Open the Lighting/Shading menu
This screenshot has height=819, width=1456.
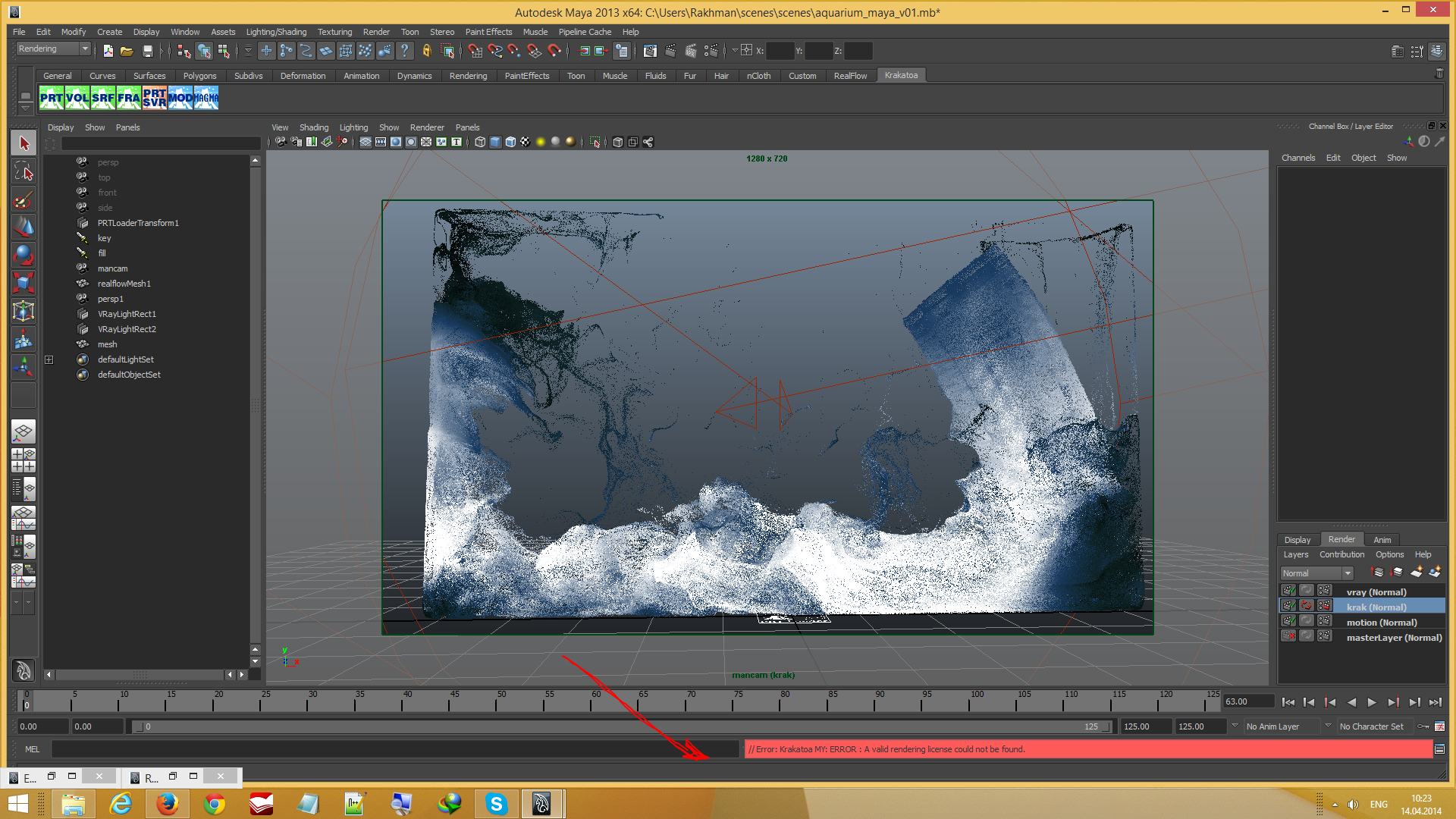coord(276,32)
